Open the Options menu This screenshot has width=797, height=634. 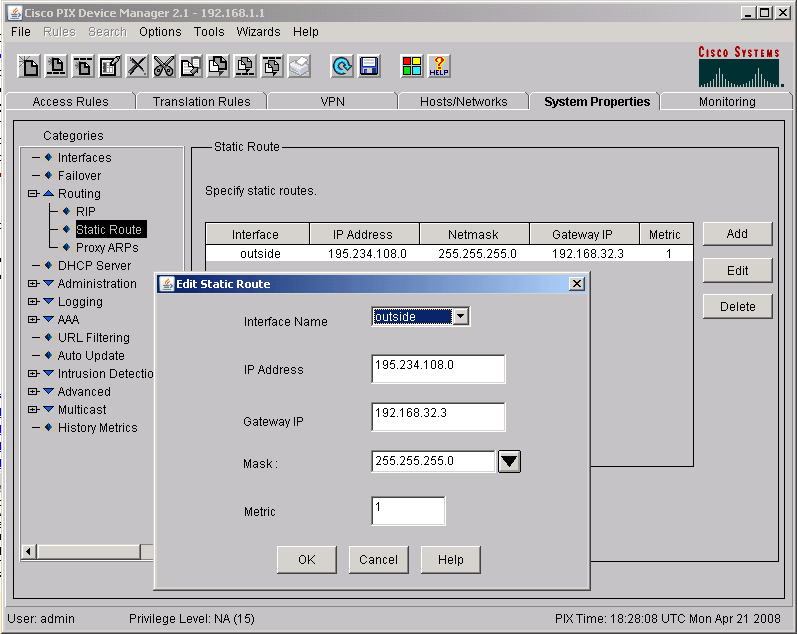point(160,32)
